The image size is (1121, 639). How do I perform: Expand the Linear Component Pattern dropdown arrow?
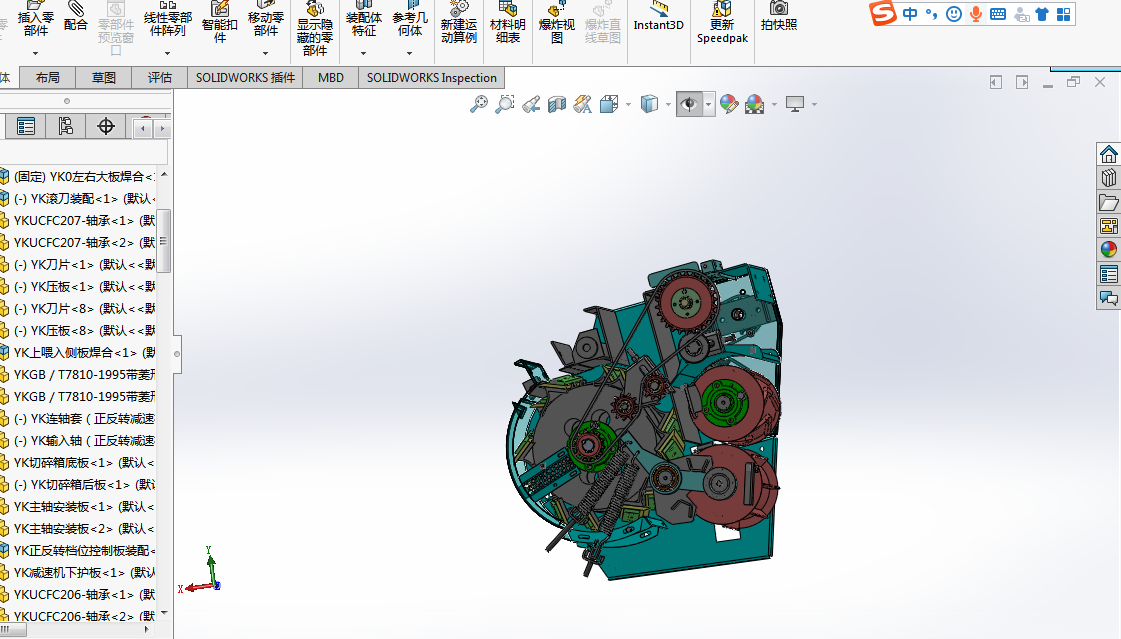167,53
